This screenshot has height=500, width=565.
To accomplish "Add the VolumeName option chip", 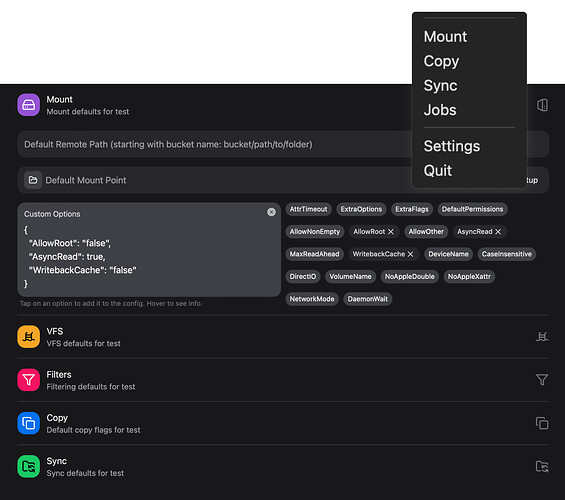I will (350, 276).
